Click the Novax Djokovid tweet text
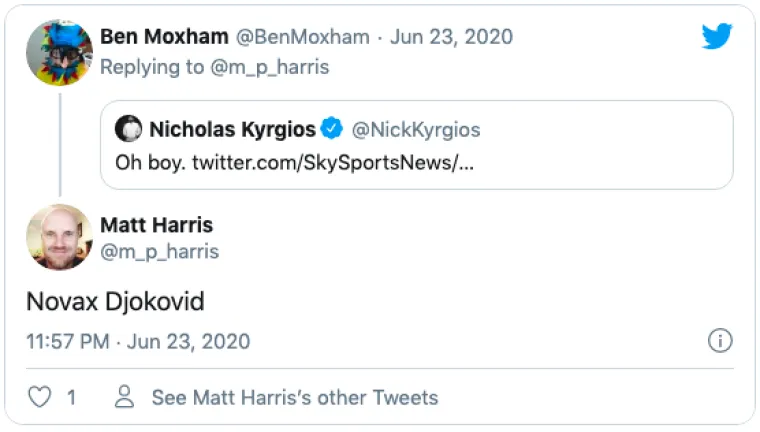The width and height of the screenshot is (760, 432). [x=116, y=301]
